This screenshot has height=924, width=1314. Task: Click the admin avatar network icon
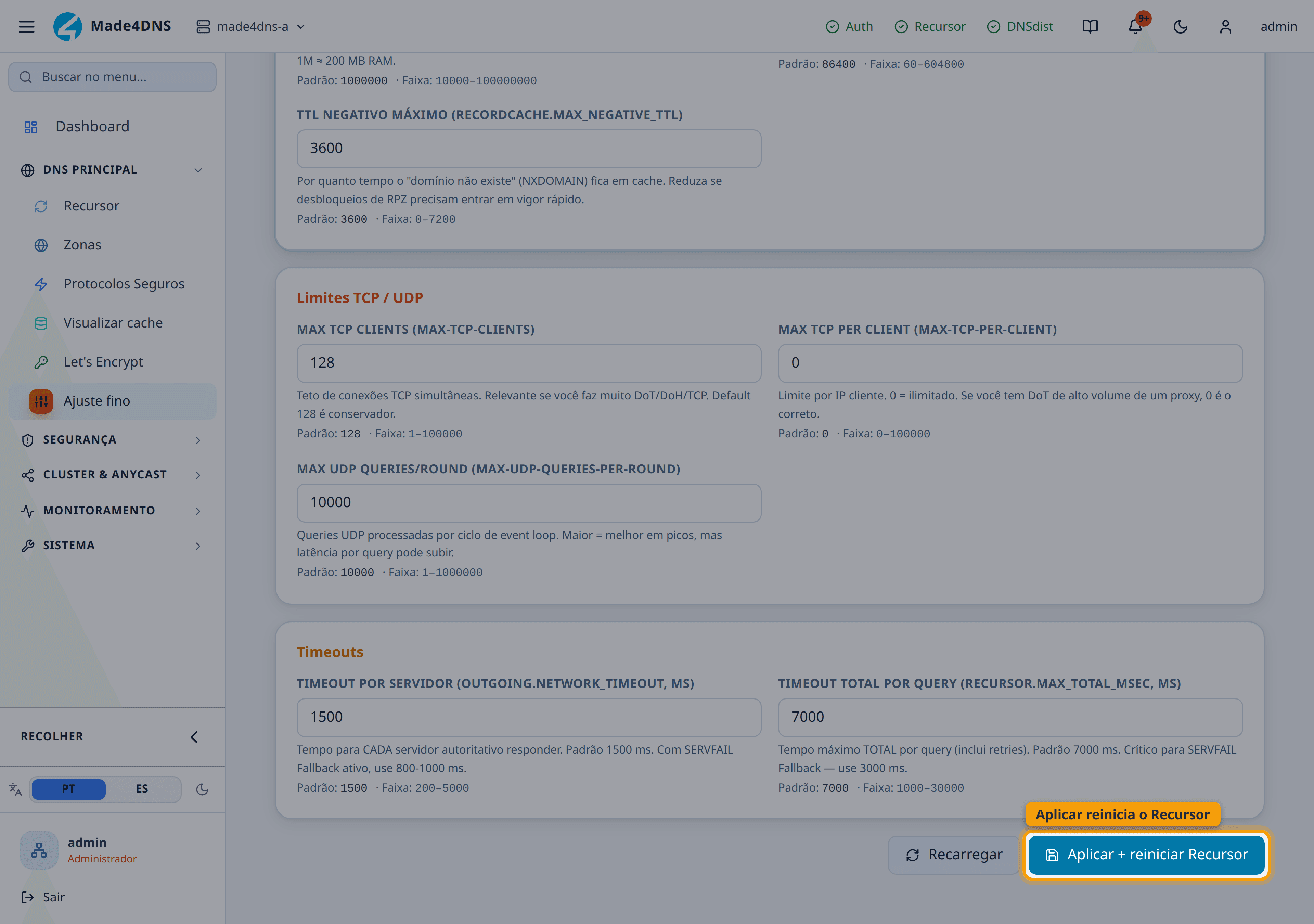39,850
